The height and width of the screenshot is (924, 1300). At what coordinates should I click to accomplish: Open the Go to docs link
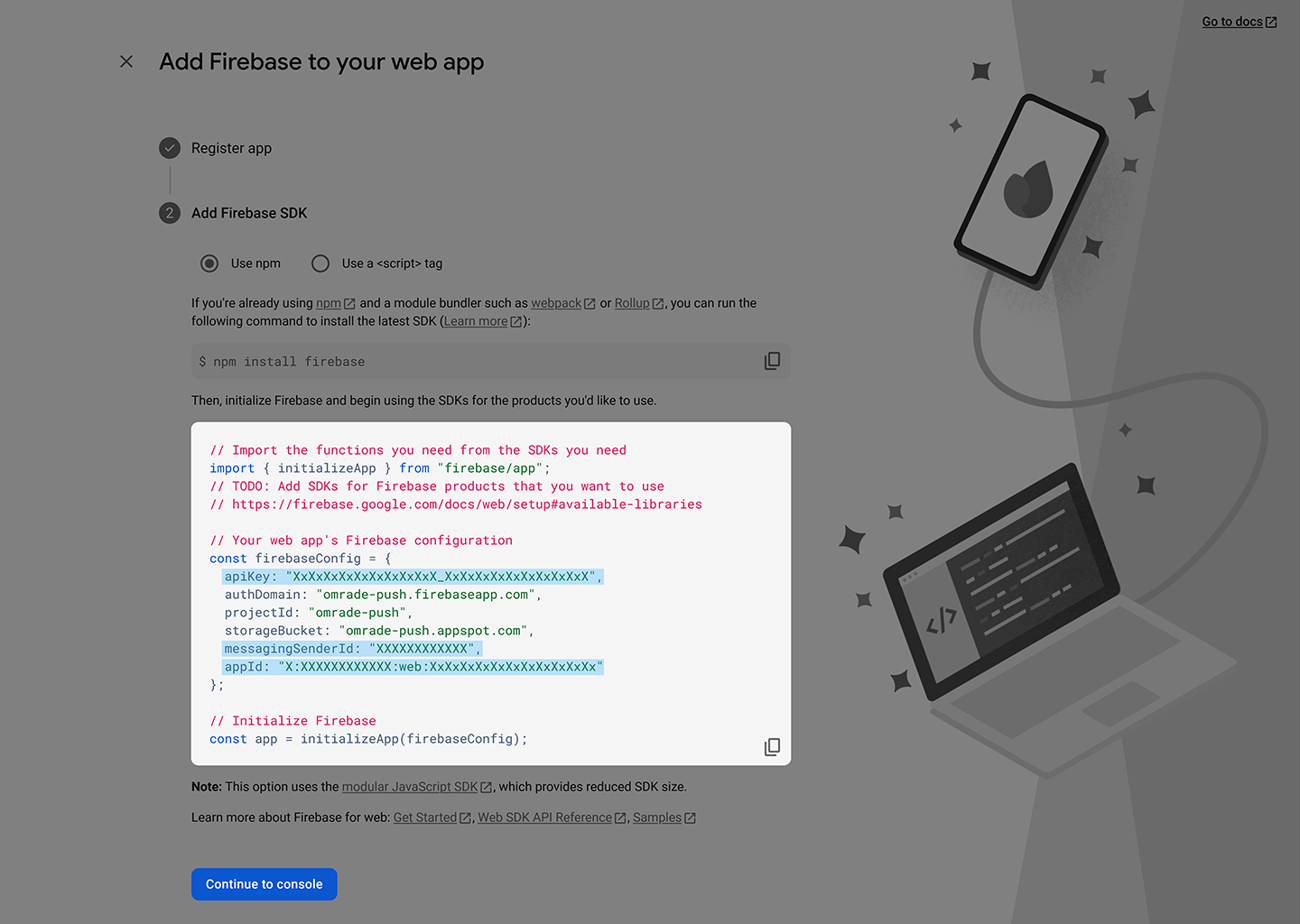point(1239,22)
